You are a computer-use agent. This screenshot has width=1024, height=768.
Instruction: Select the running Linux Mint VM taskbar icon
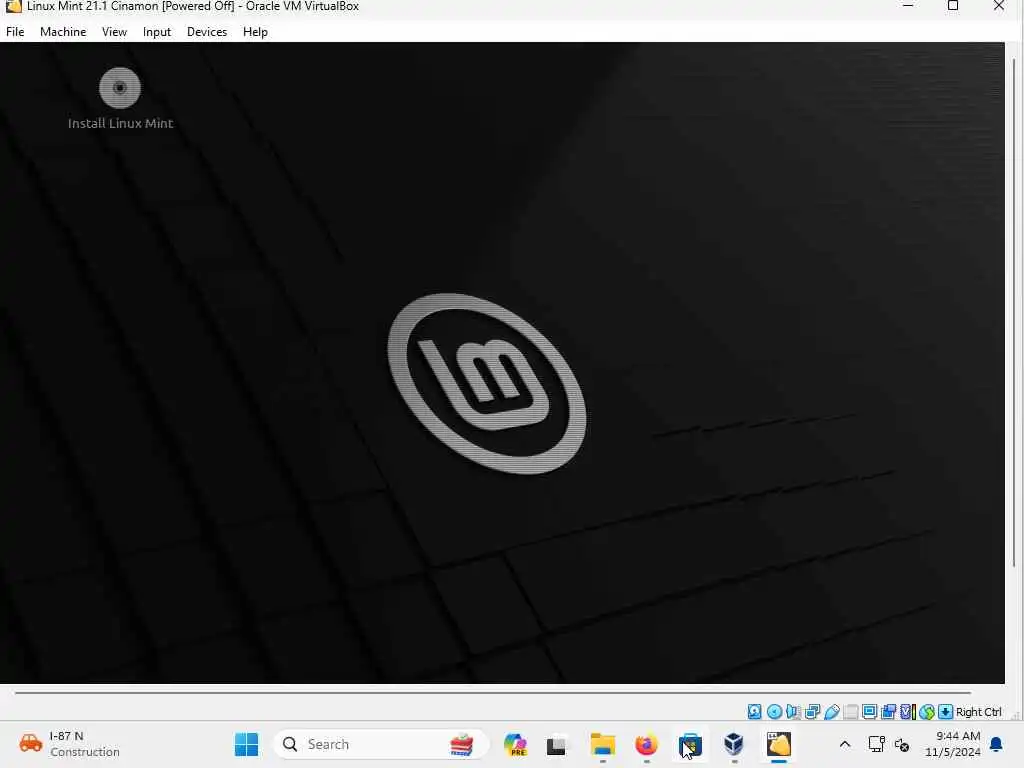(x=778, y=744)
